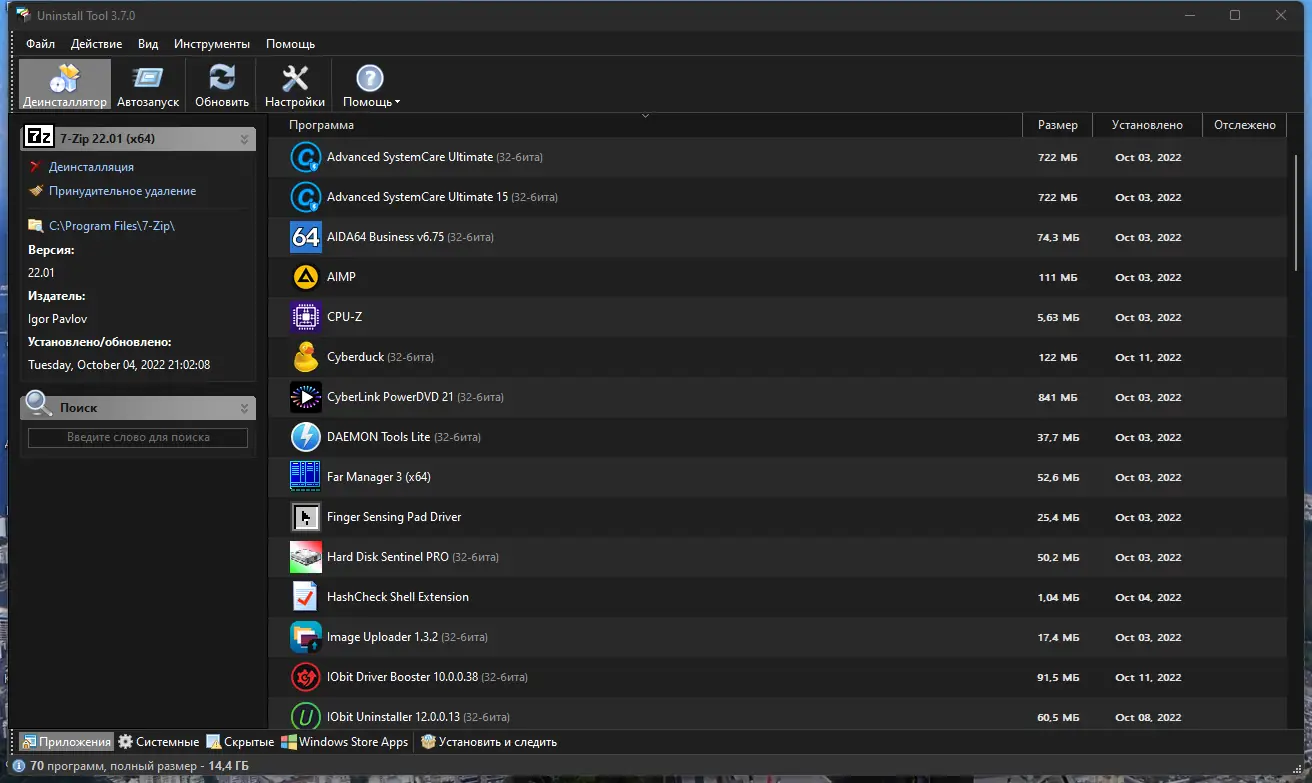Open the Инструменты menu
Image resolution: width=1312 pixels, height=783 pixels.
tap(212, 44)
